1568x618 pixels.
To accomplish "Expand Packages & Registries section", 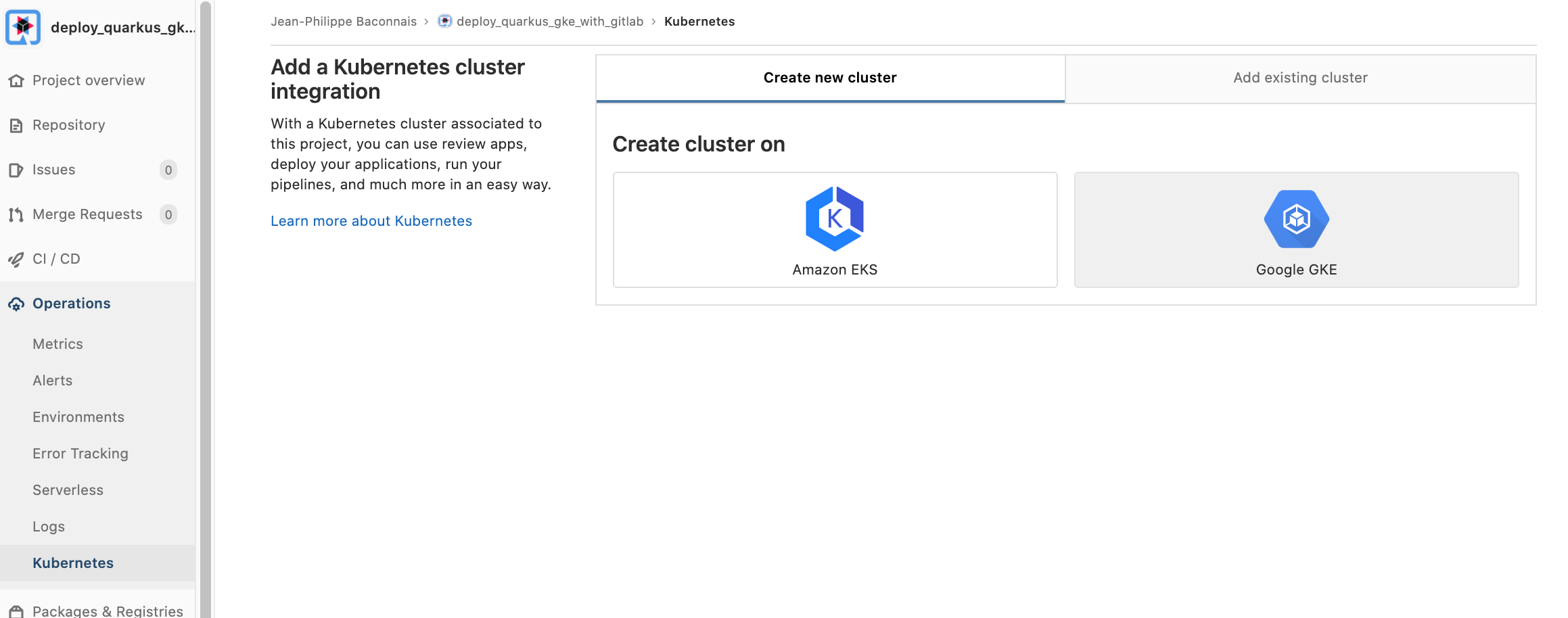I will click(108, 611).
